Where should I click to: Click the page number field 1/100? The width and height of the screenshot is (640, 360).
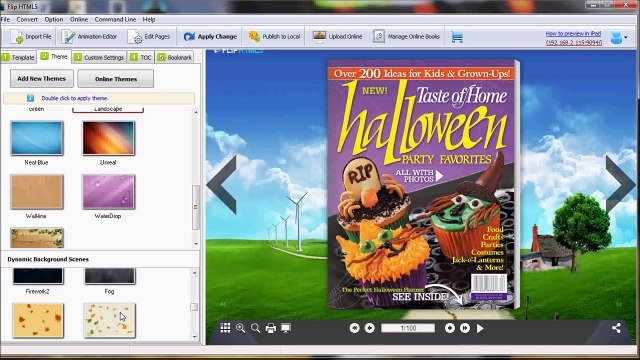(408, 328)
